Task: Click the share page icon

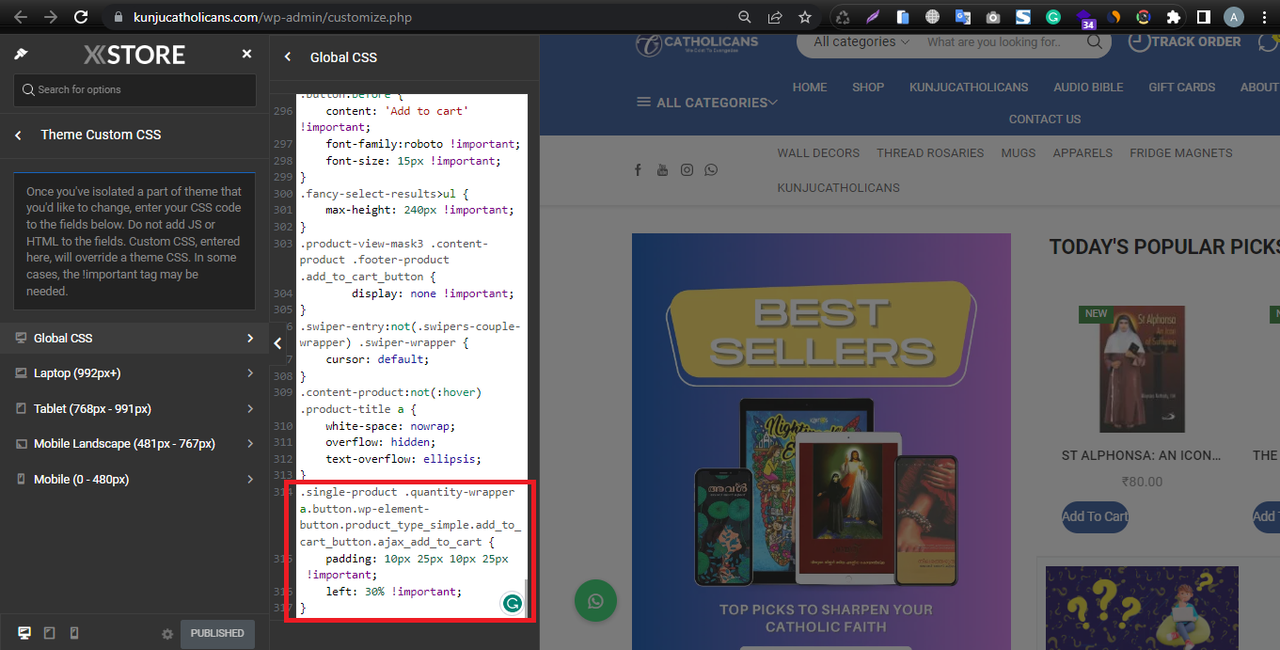Action: click(x=774, y=17)
